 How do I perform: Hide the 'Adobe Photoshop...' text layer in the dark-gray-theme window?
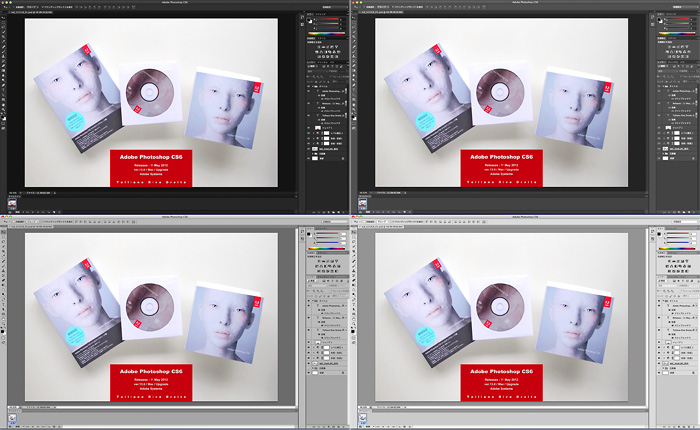coord(659,91)
